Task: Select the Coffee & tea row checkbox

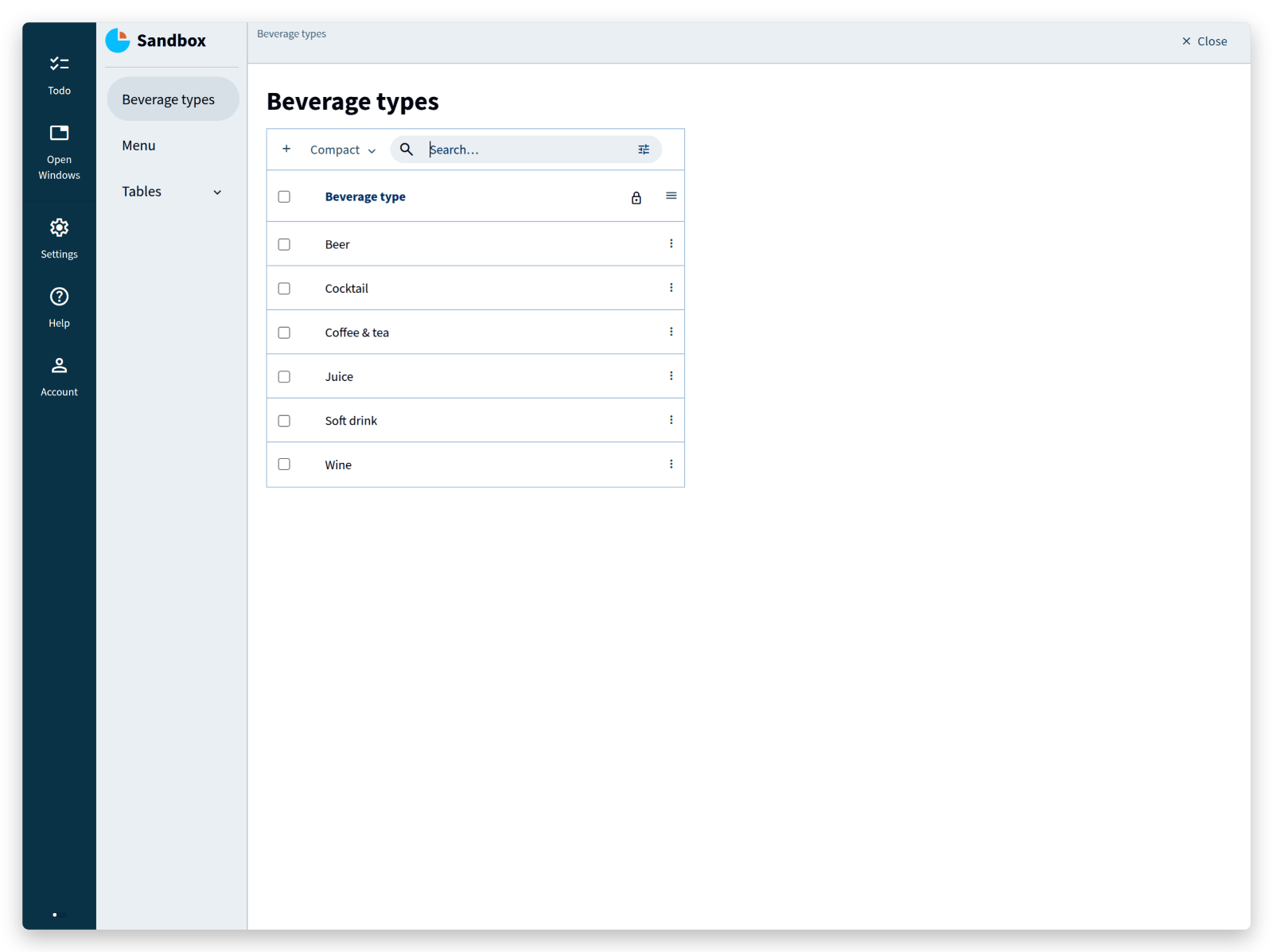Action: tap(284, 332)
